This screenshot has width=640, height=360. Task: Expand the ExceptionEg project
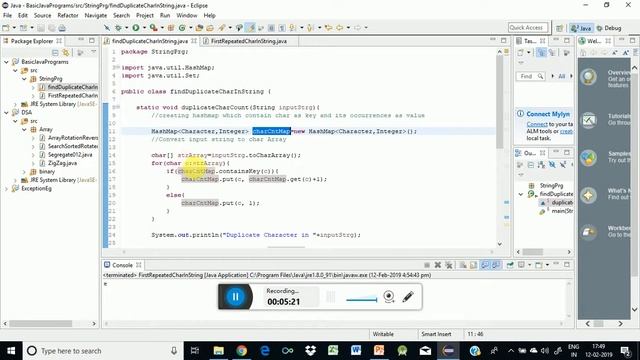(x=6, y=189)
